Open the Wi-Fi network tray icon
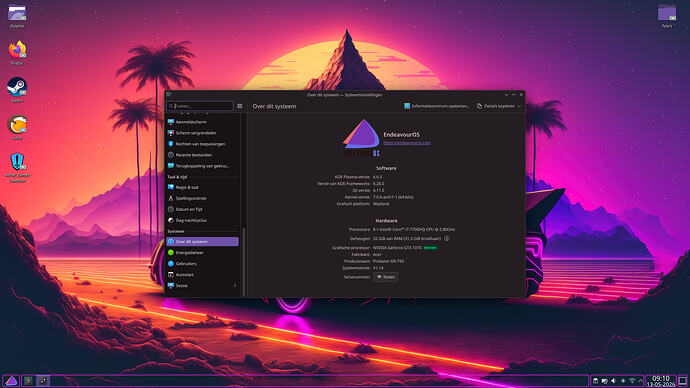This screenshot has width=690, height=388. tap(632, 381)
